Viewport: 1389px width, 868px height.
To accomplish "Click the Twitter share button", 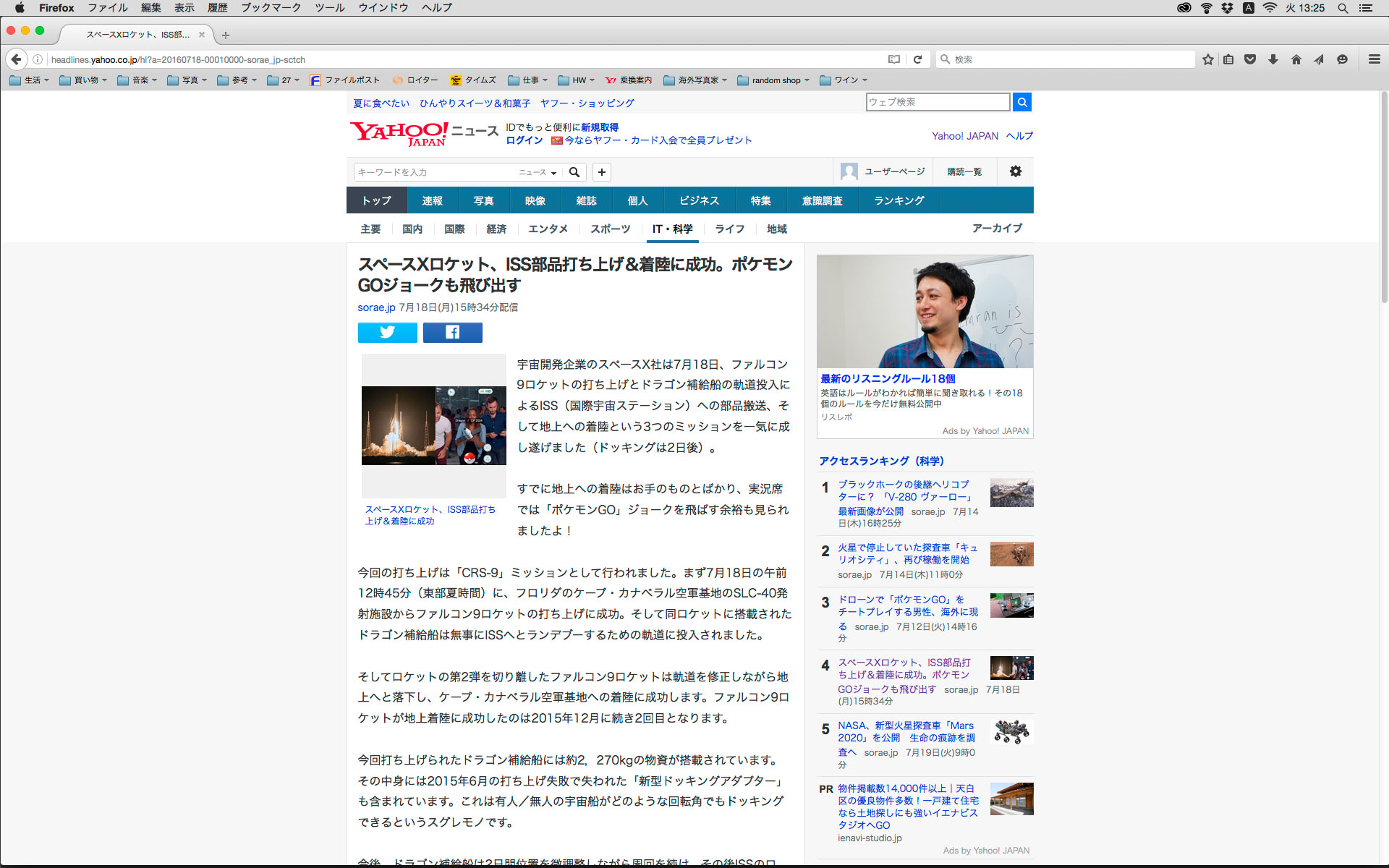I will [x=387, y=332].
